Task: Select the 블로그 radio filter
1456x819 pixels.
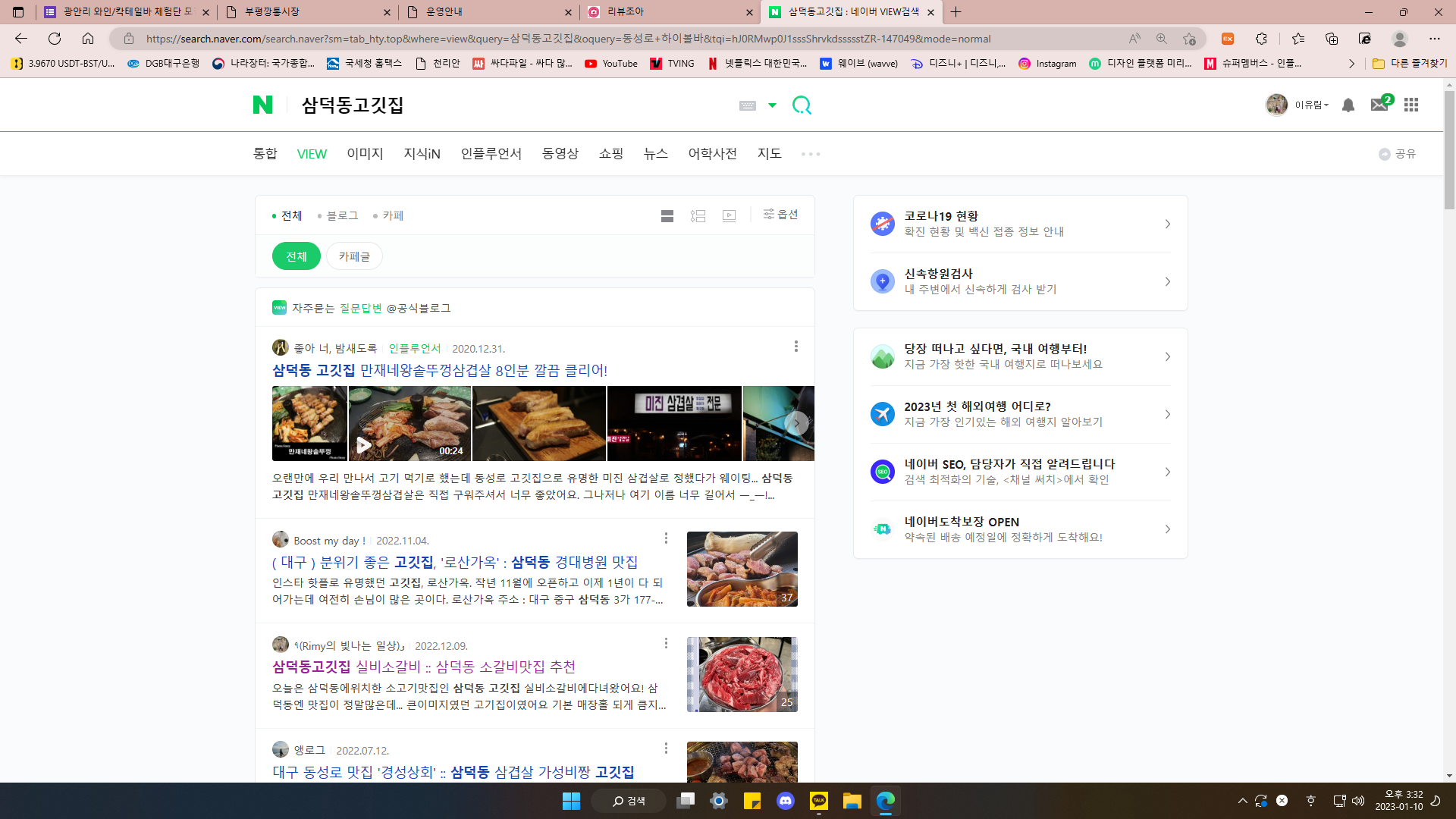Action: click(337, 215)
